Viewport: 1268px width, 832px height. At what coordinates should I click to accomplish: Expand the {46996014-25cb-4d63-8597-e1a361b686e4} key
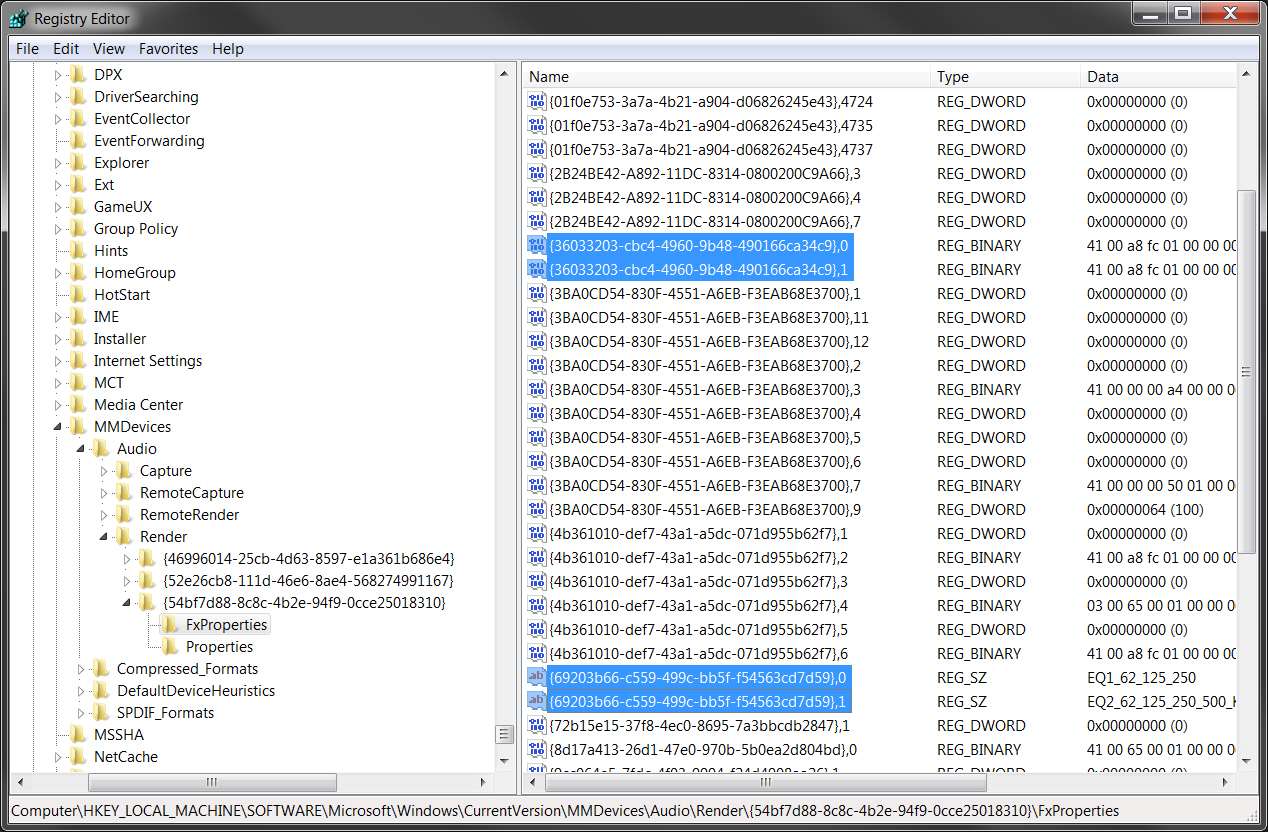click(x=127, y=559)
